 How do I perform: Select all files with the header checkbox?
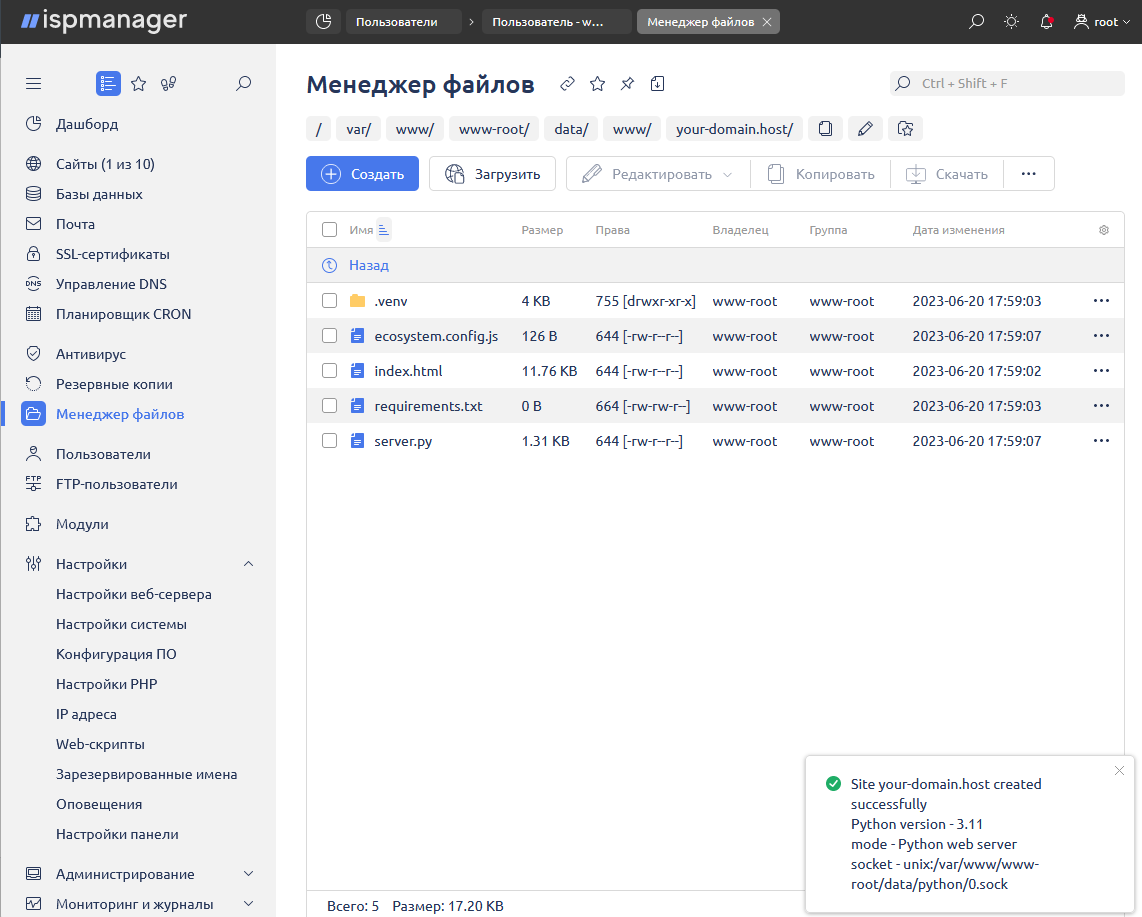pos(329,229)
